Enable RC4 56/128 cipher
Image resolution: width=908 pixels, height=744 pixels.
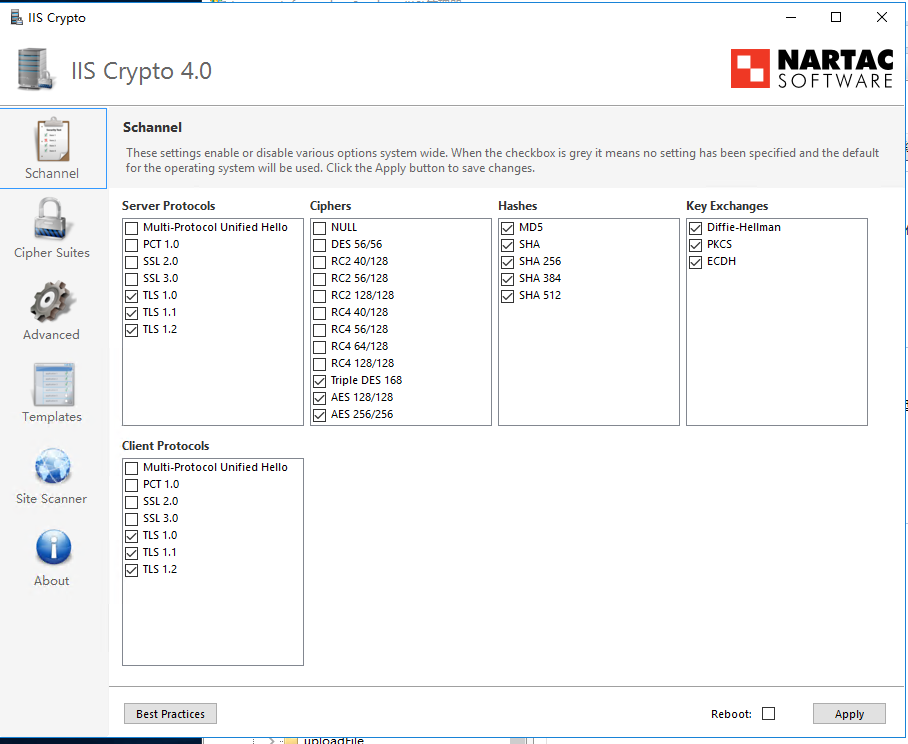coord(319,330)
